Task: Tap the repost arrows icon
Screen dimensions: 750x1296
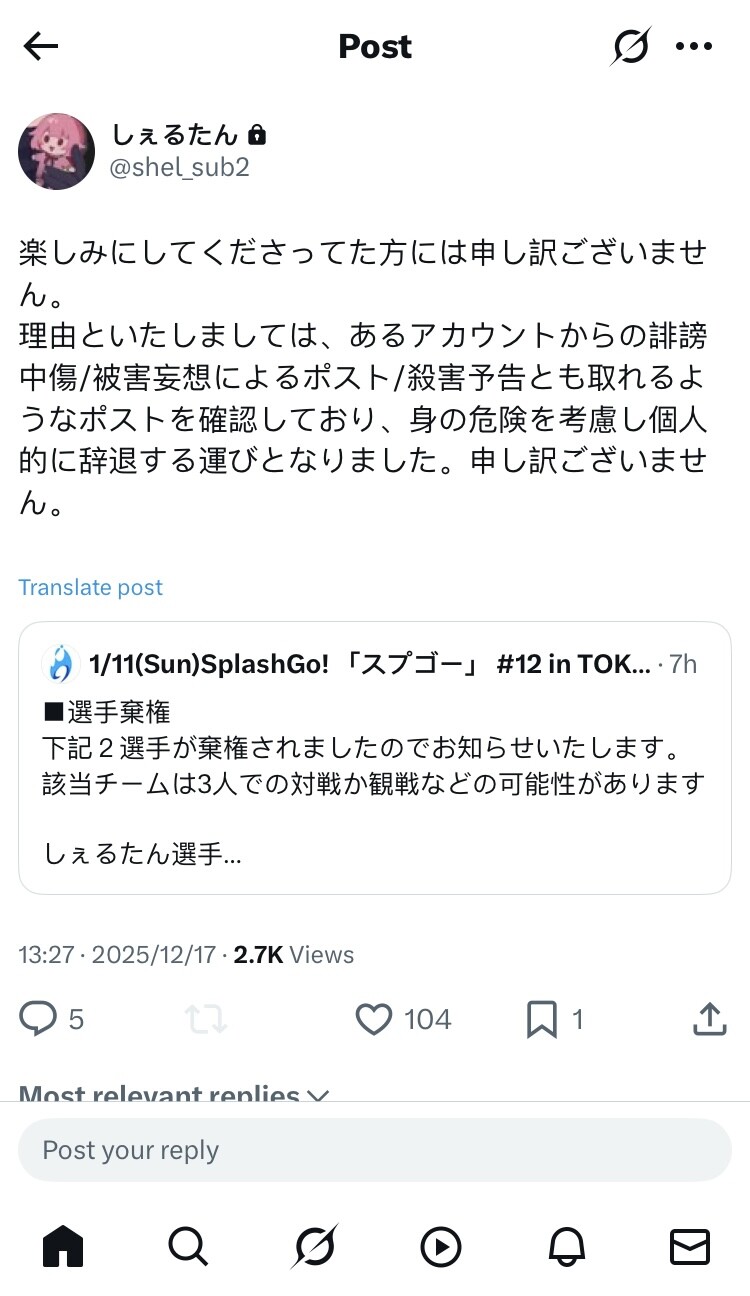Action: (206, 1019)
